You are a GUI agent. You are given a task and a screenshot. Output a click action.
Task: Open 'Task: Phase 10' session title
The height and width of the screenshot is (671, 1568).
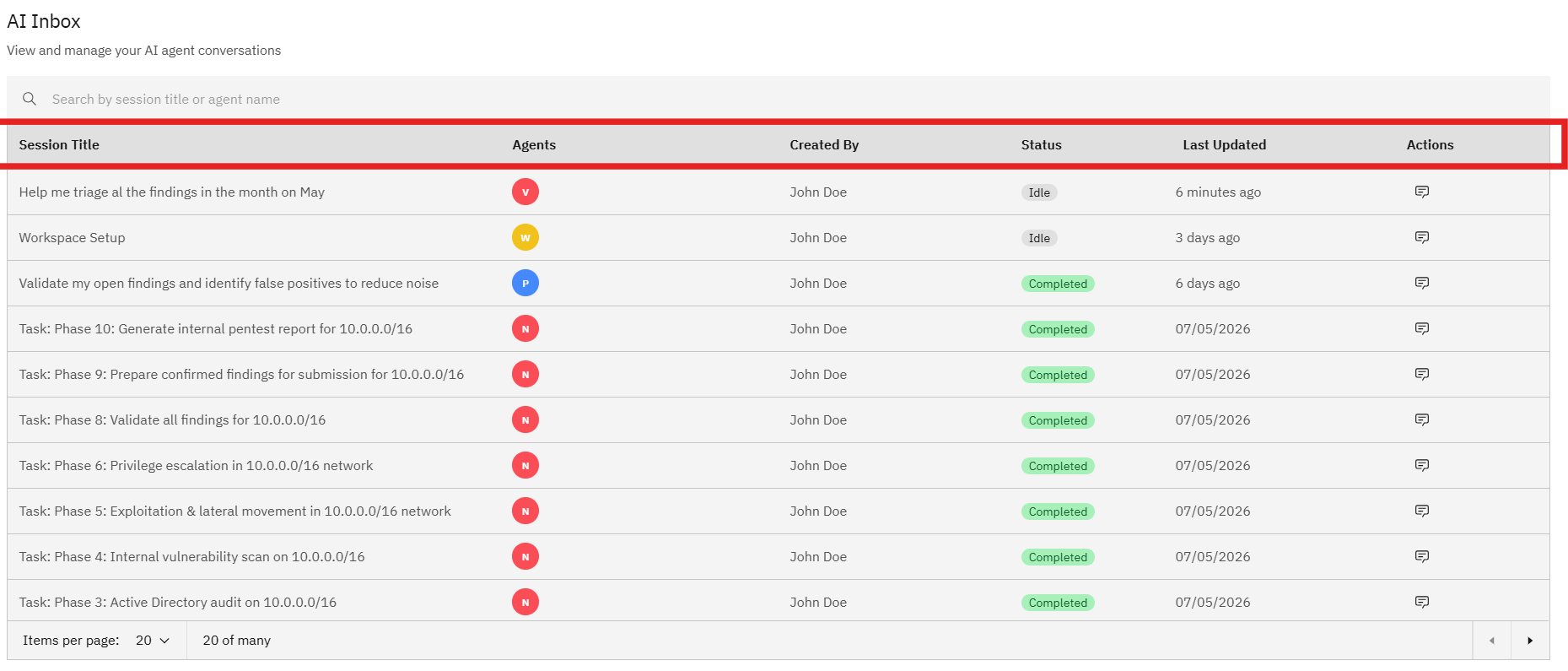tap(216, 328)
